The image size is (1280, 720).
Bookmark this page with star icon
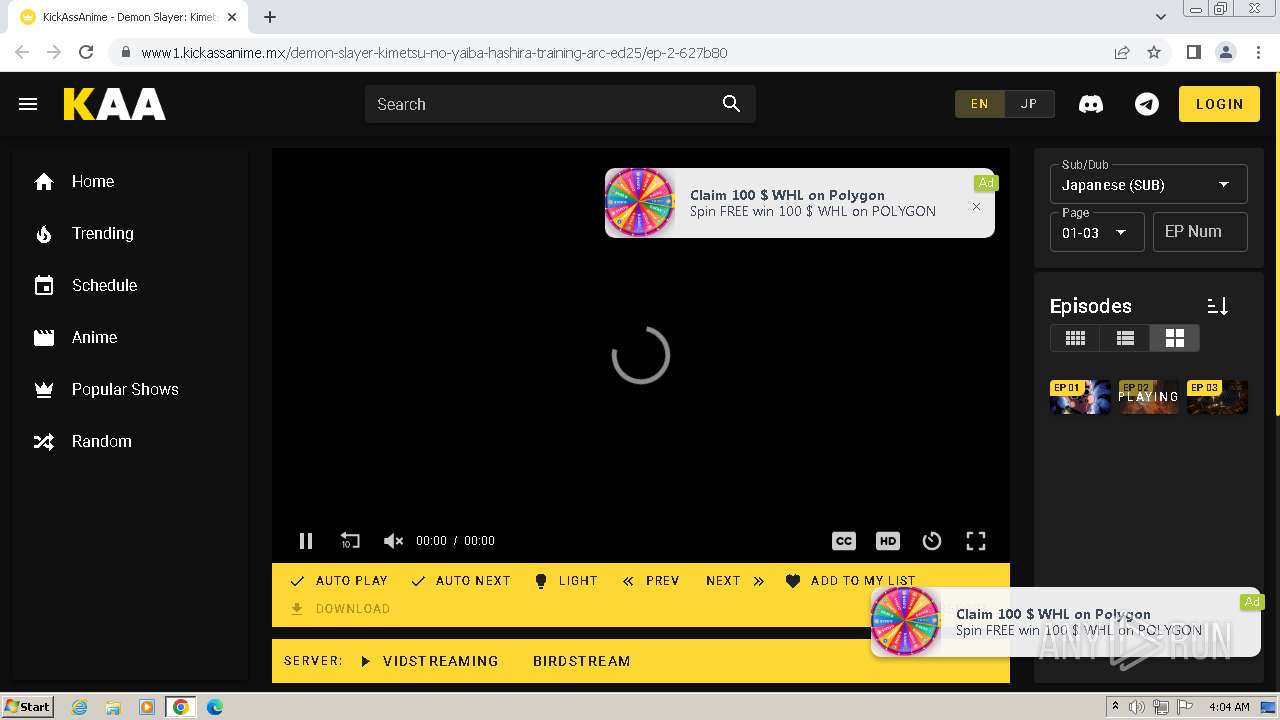coord(1154,52)
